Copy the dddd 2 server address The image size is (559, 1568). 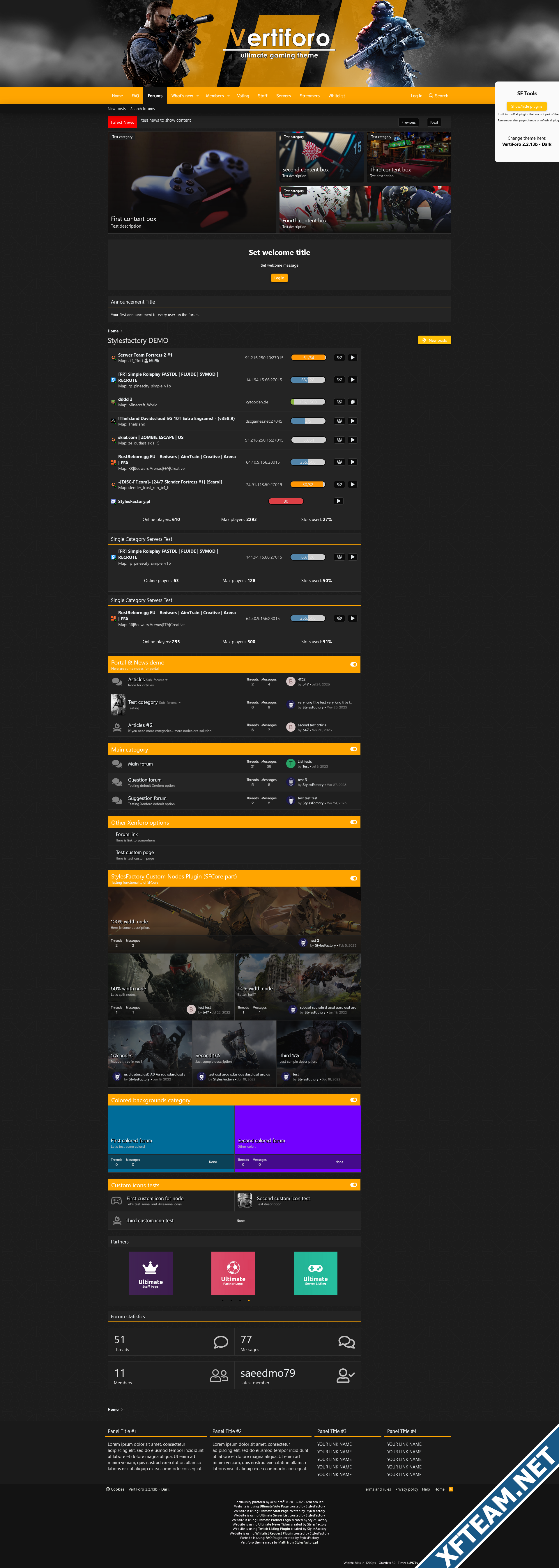pos(352,402)
